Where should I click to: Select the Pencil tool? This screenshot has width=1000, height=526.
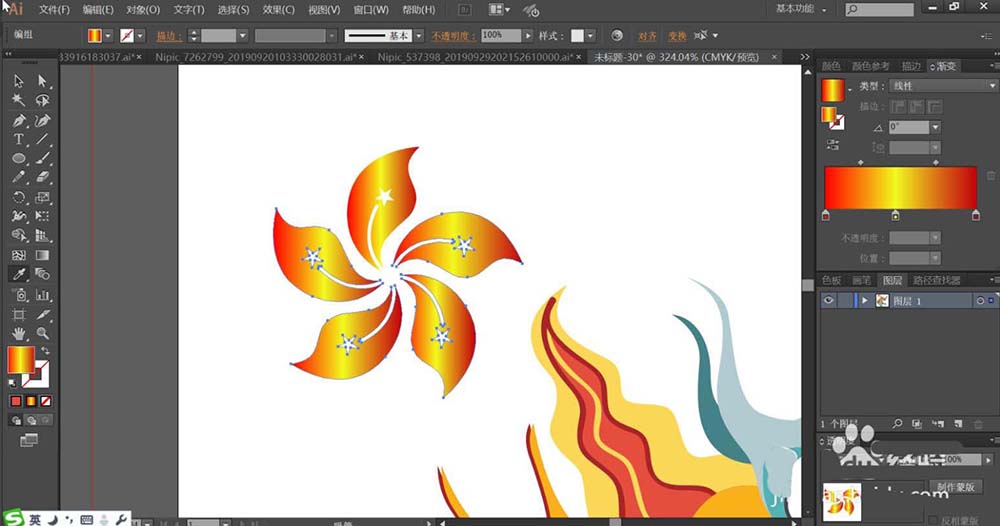coord(18,177)
